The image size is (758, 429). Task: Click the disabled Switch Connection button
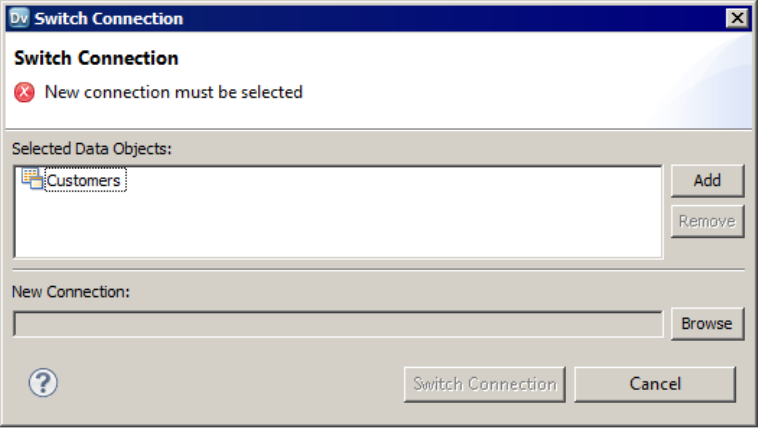[484, 384]
